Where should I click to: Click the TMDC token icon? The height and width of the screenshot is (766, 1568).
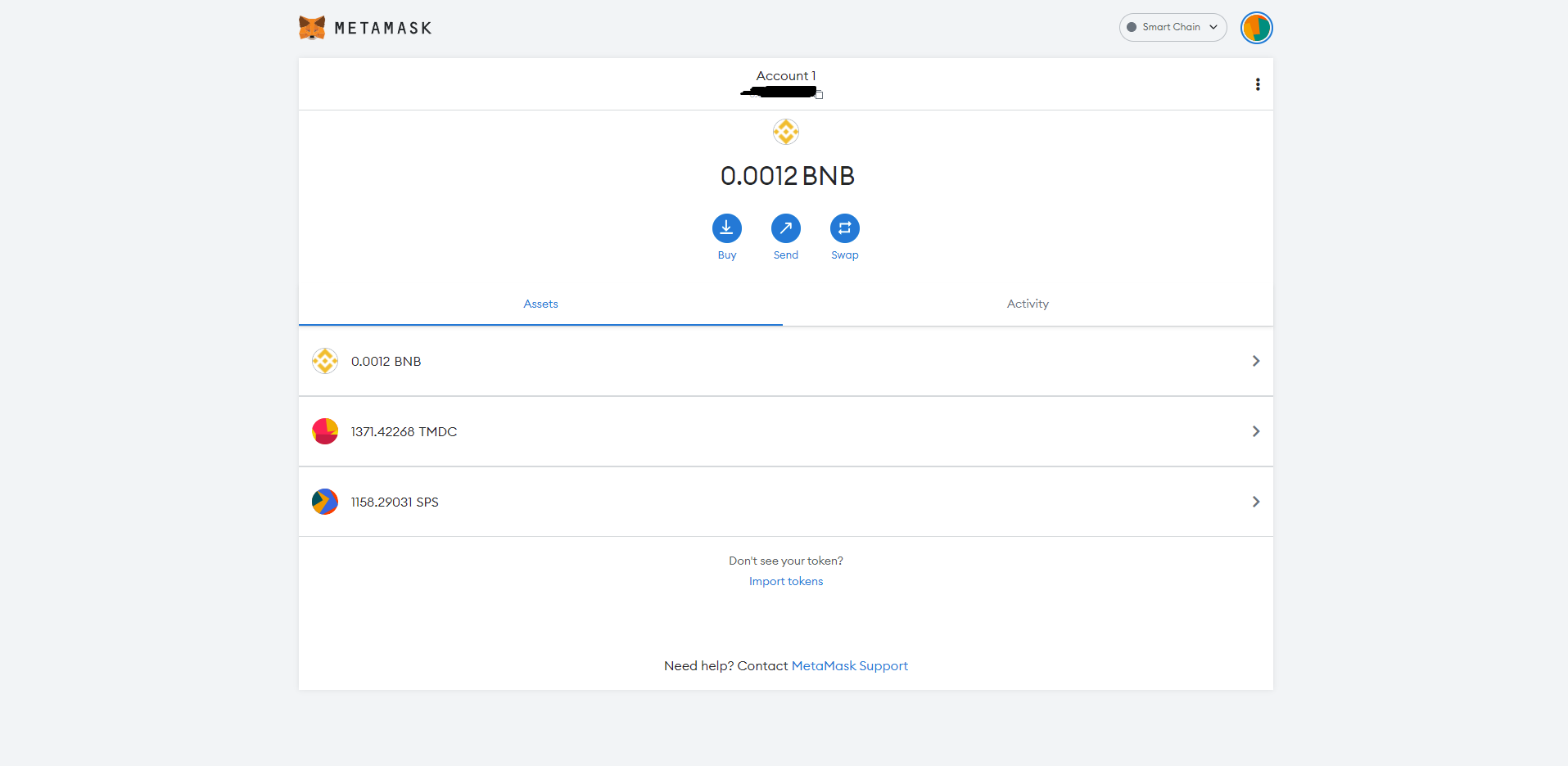click(325, 431)
